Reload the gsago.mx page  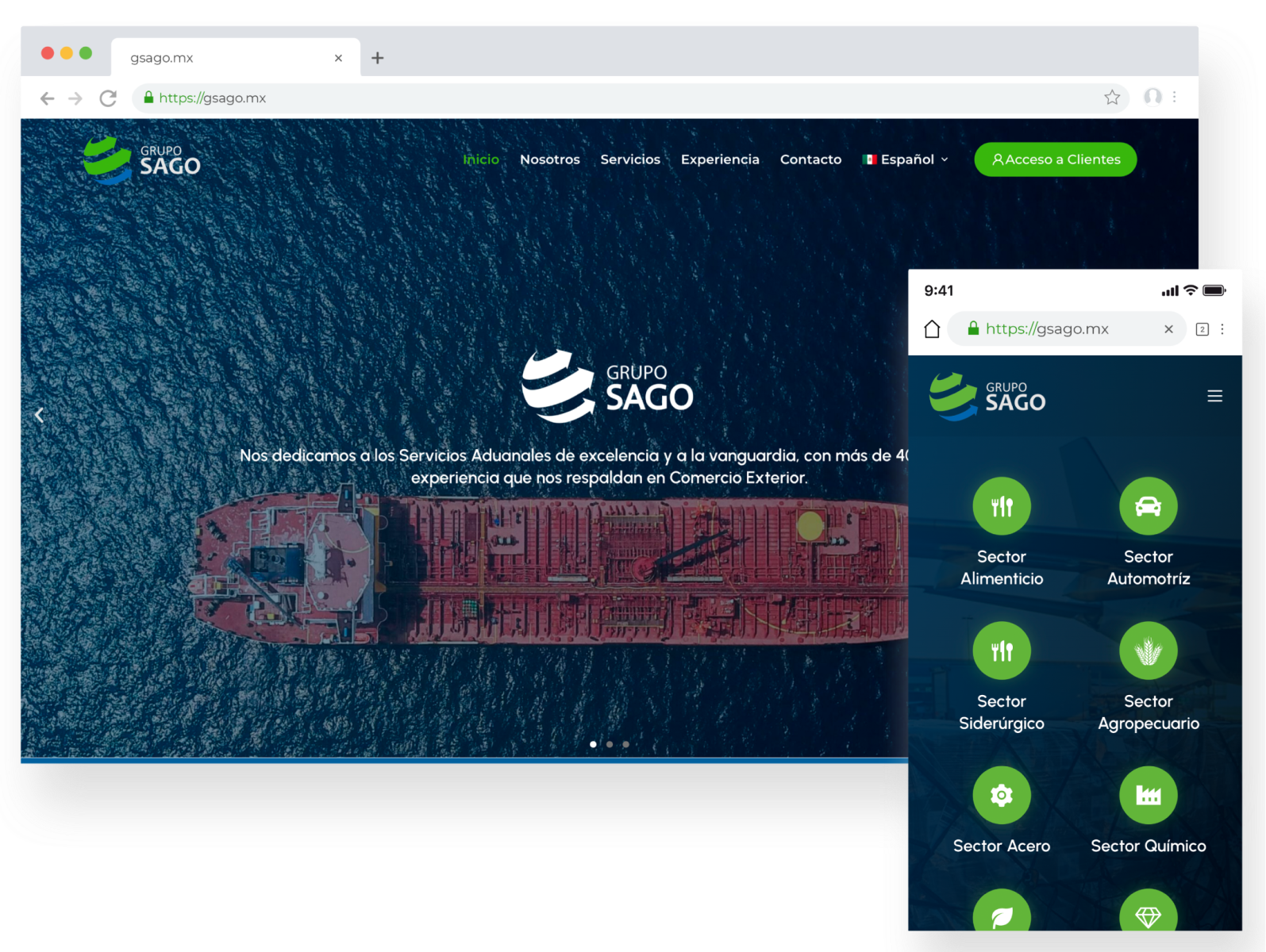[x=108, y=98]
